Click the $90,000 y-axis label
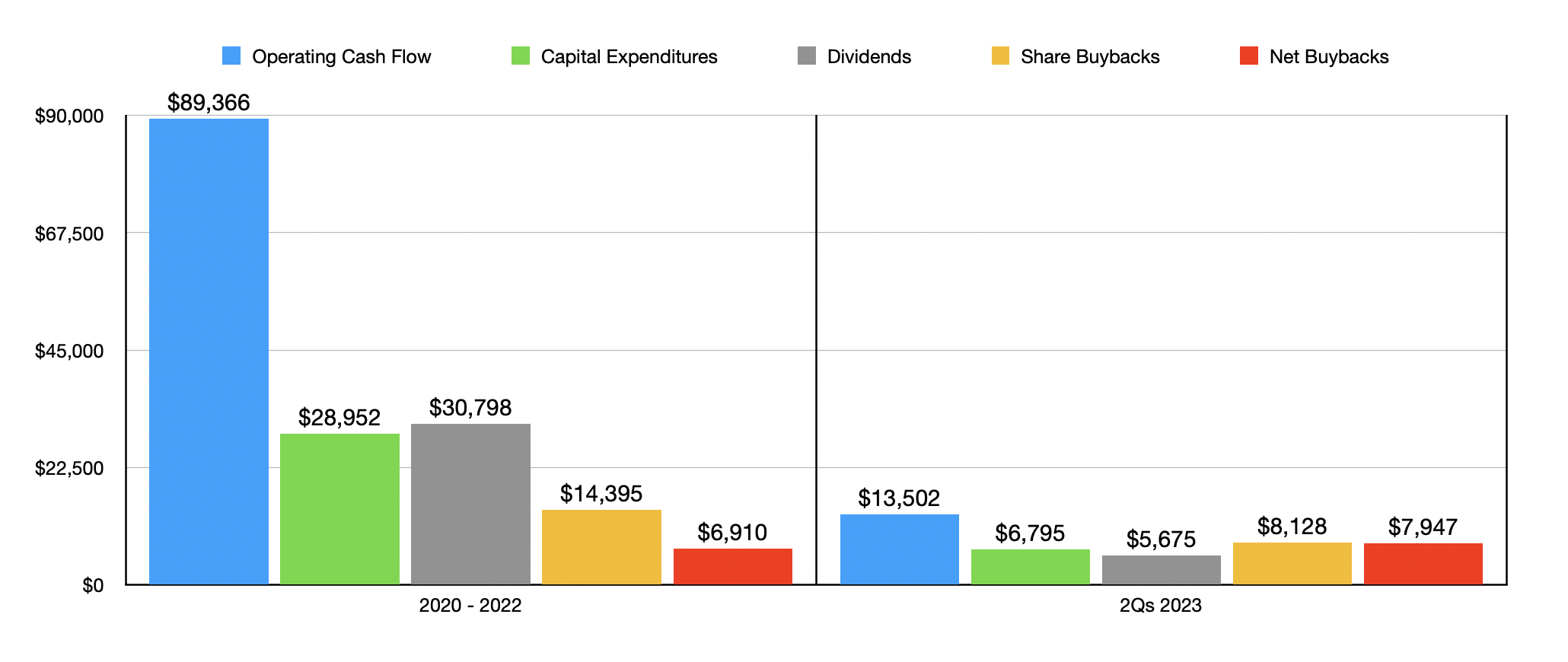 [x=69, y=116]
